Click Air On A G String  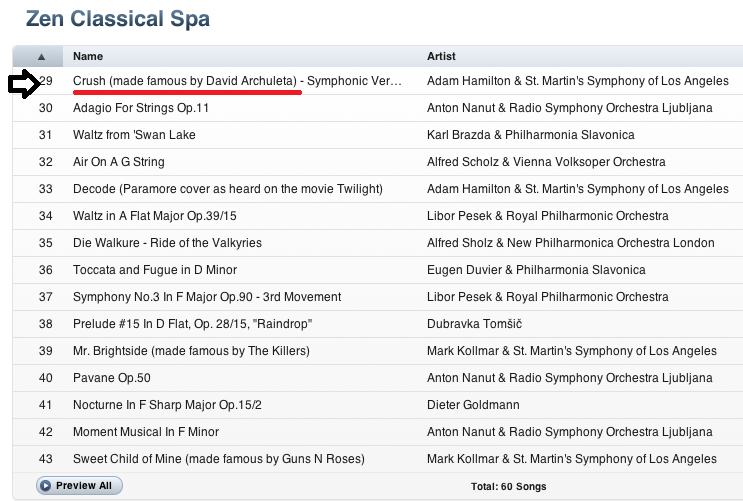click(119, 162)
